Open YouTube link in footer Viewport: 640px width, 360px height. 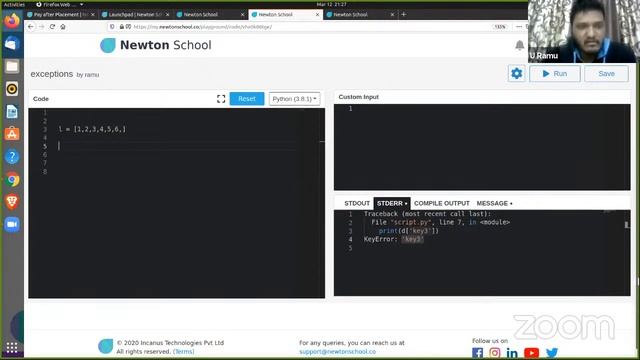click(x=531, y=352)
